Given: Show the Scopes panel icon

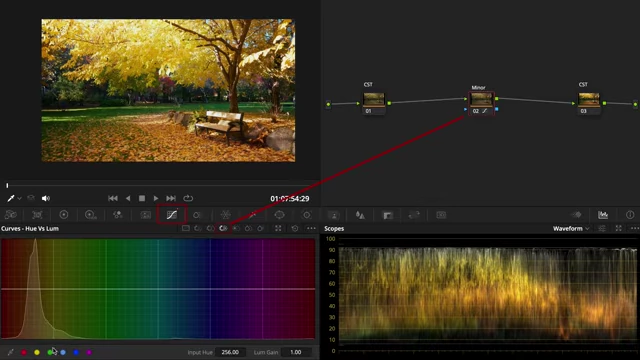Looking at the screenshot, I should pos(603,215).
